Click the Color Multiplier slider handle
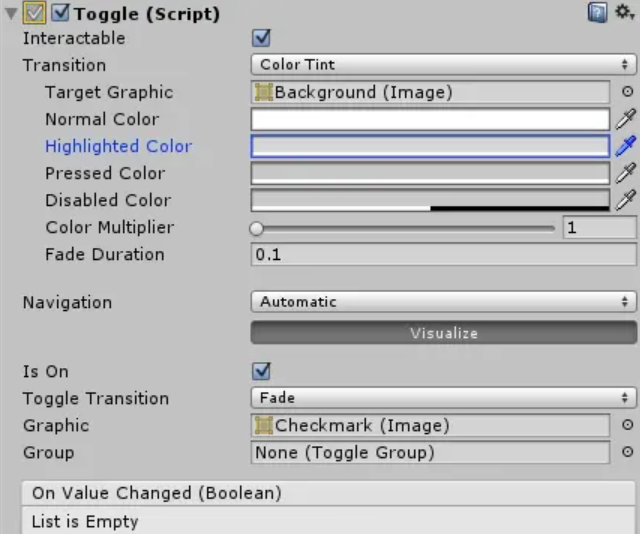The height and width of the screenshot is (534, 640). point(257,228)
